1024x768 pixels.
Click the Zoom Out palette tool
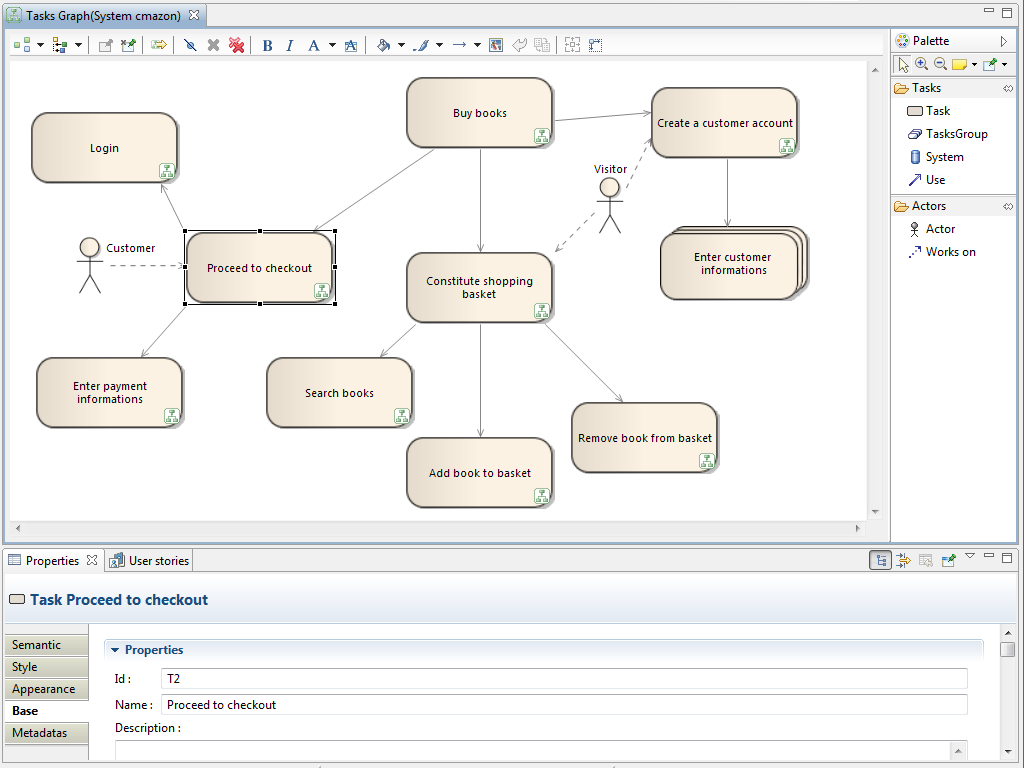pyautogui.click(x=940, y=64)
